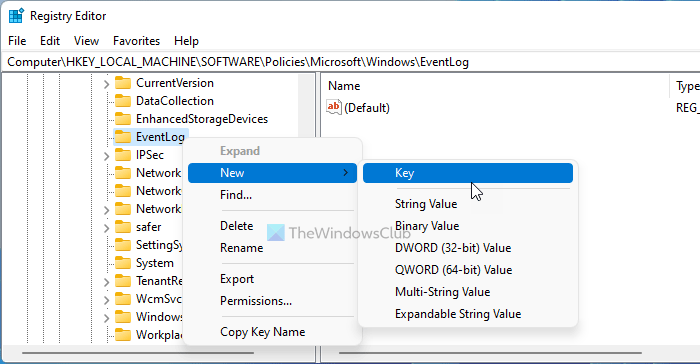This screenshot has width=700, height=364.
Task: Select Rename in the context menu
Action: tap(272, 248)
